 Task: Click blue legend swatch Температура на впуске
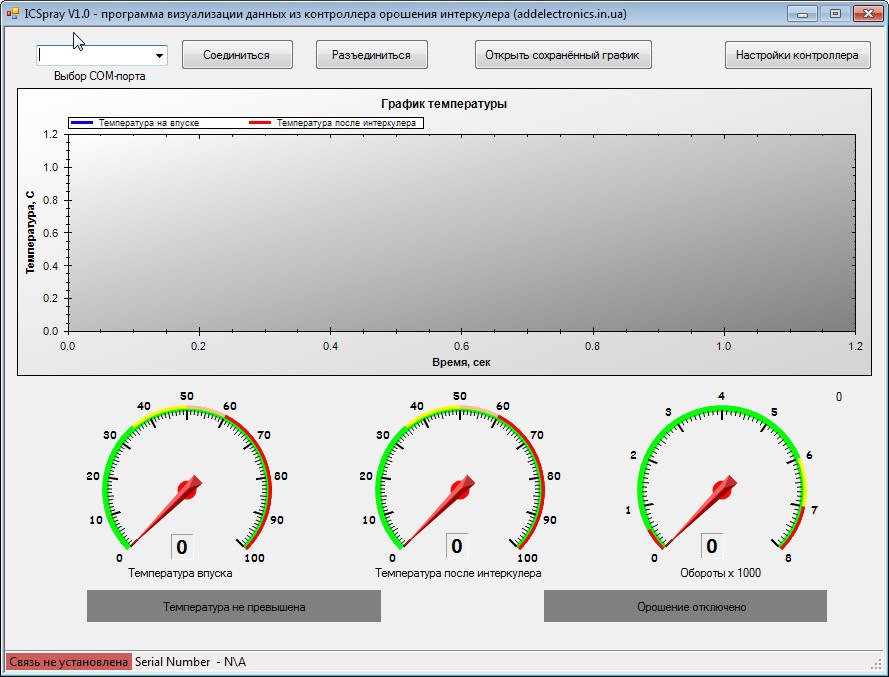point(82,123)
